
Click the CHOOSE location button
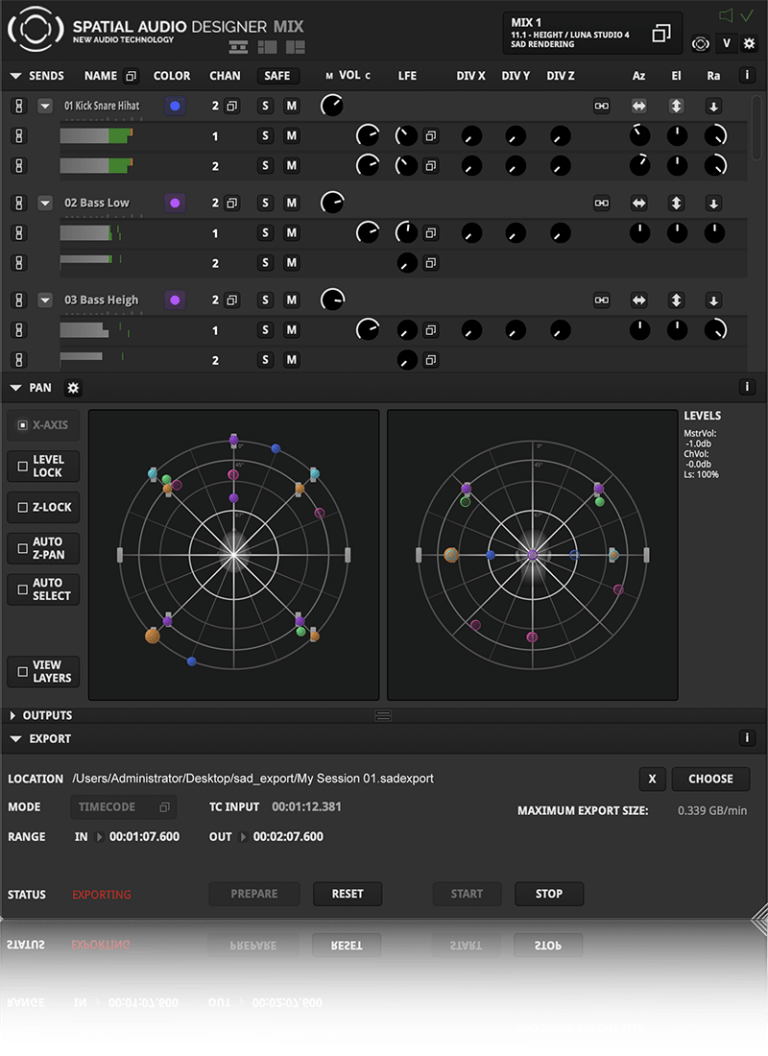click(x=711, y=779)
